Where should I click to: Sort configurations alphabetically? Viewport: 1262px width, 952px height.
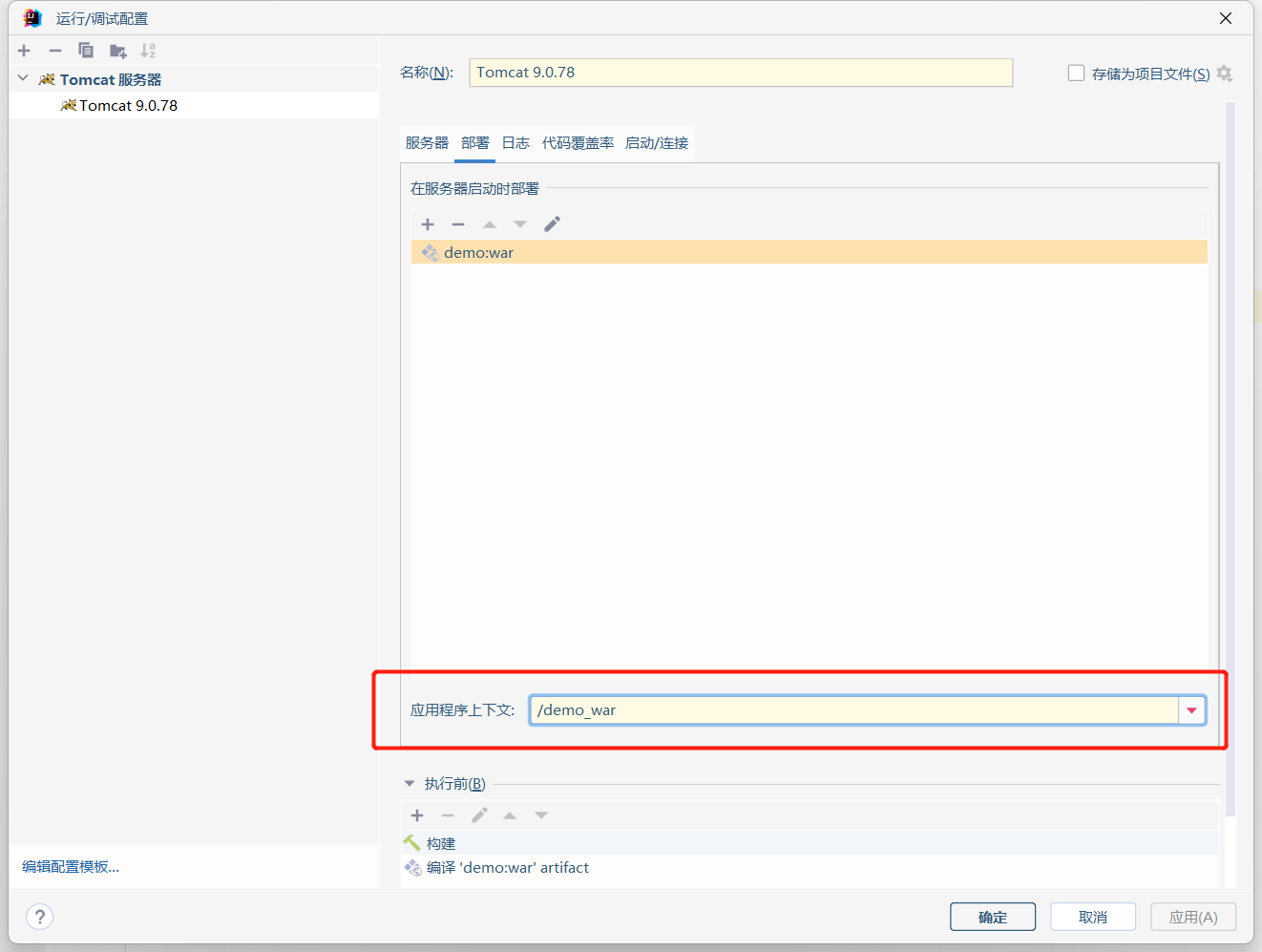pyautogui.click(x=148, y=51)
